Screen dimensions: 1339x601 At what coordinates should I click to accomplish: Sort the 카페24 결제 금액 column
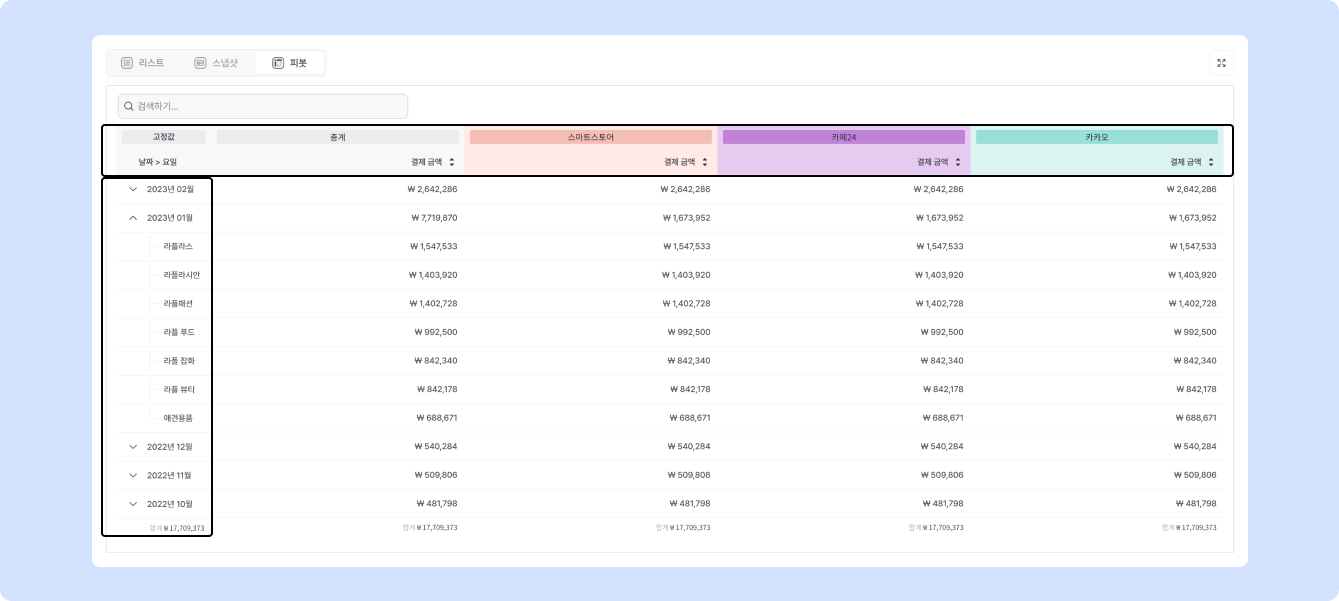pos(957,162)
